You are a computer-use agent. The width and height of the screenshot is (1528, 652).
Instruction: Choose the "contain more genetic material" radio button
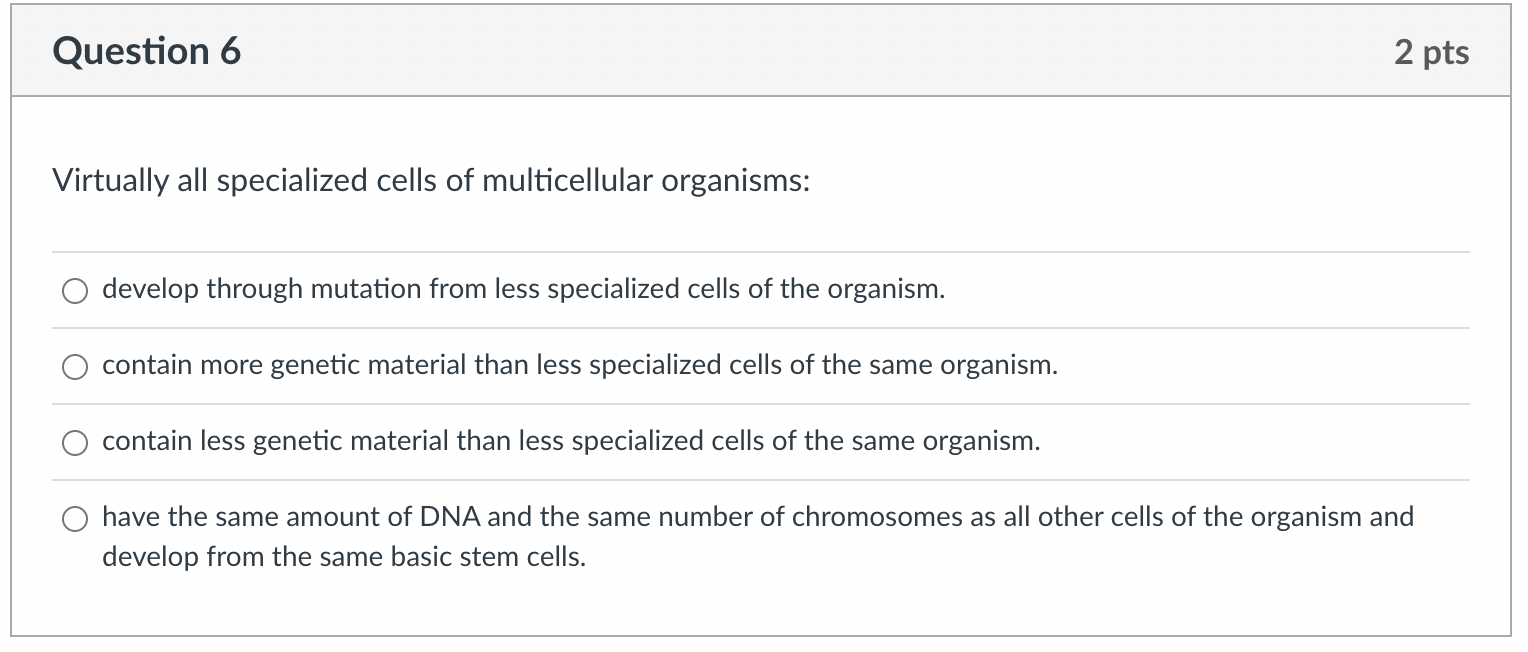(x=75, y=367)
